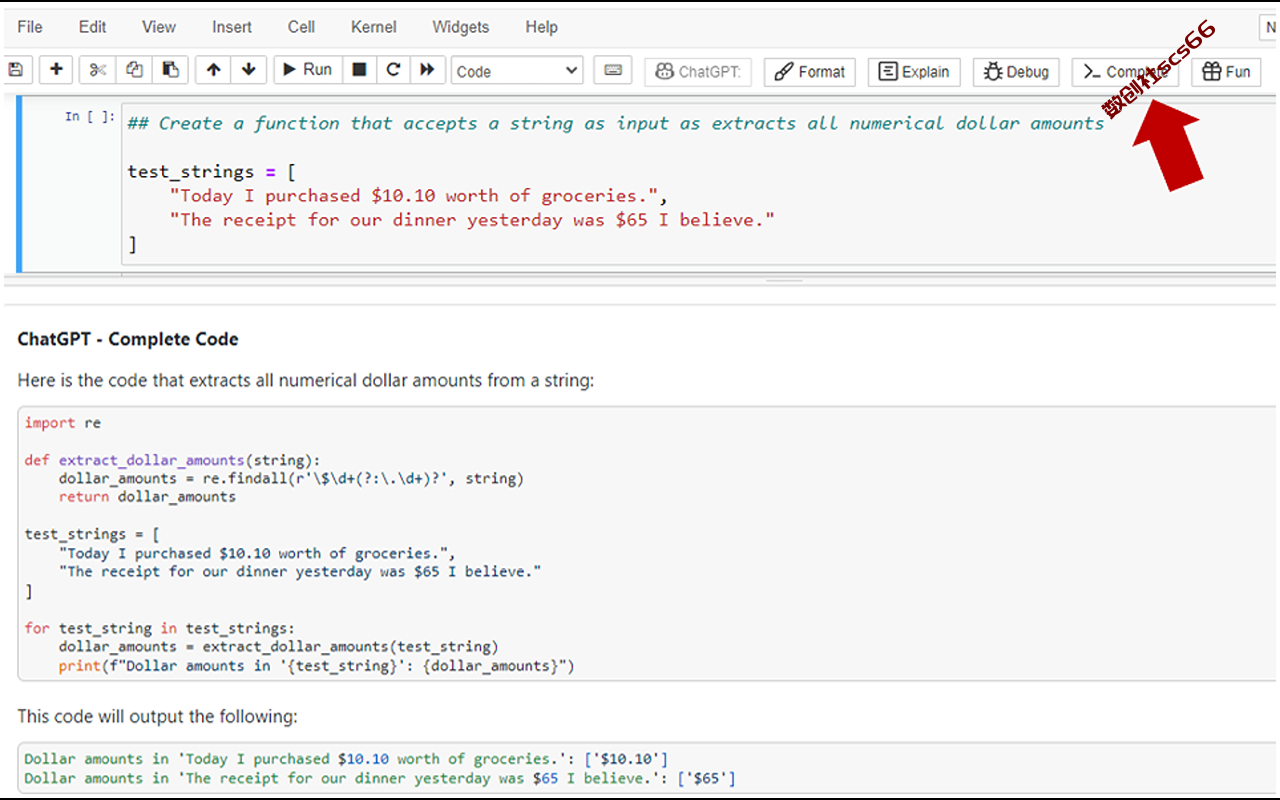Image resolution: width=1280 pixels, height=800 pixels.
Task: Interrupt the kernel with the stop icon
Action: [x=359, y=70]
